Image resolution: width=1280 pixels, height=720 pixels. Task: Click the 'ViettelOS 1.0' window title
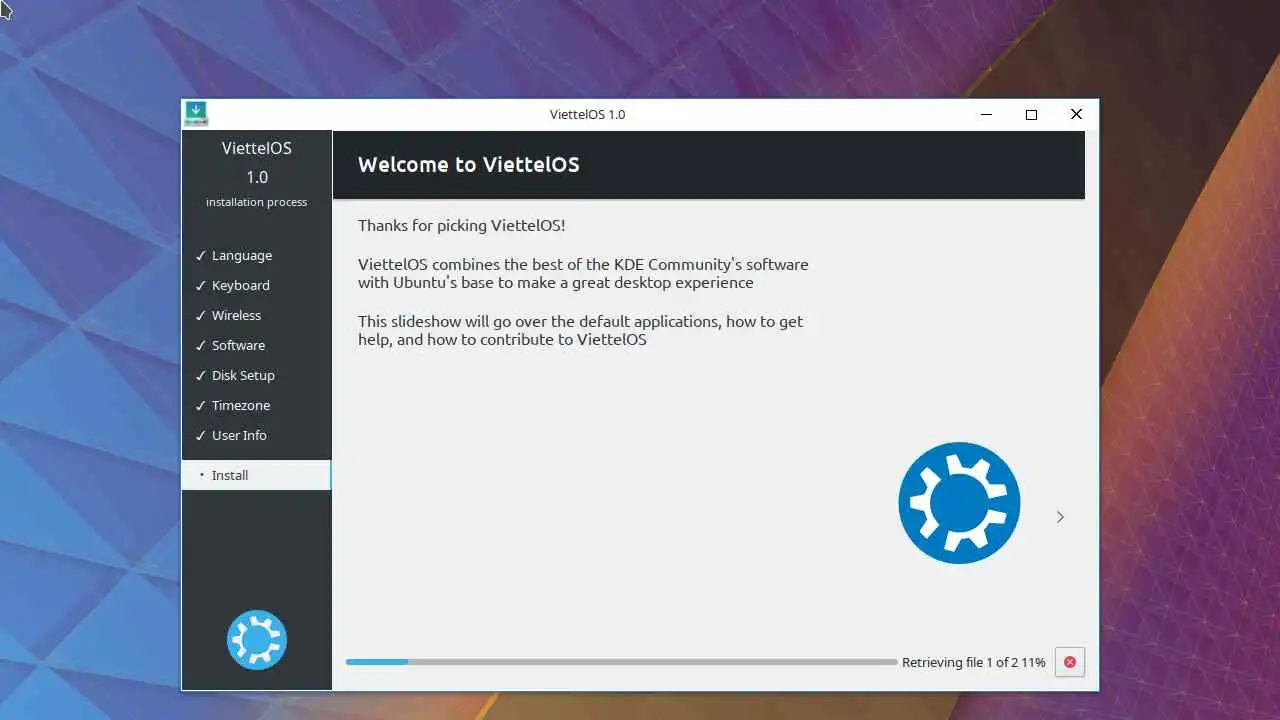[x=587, y=114]
